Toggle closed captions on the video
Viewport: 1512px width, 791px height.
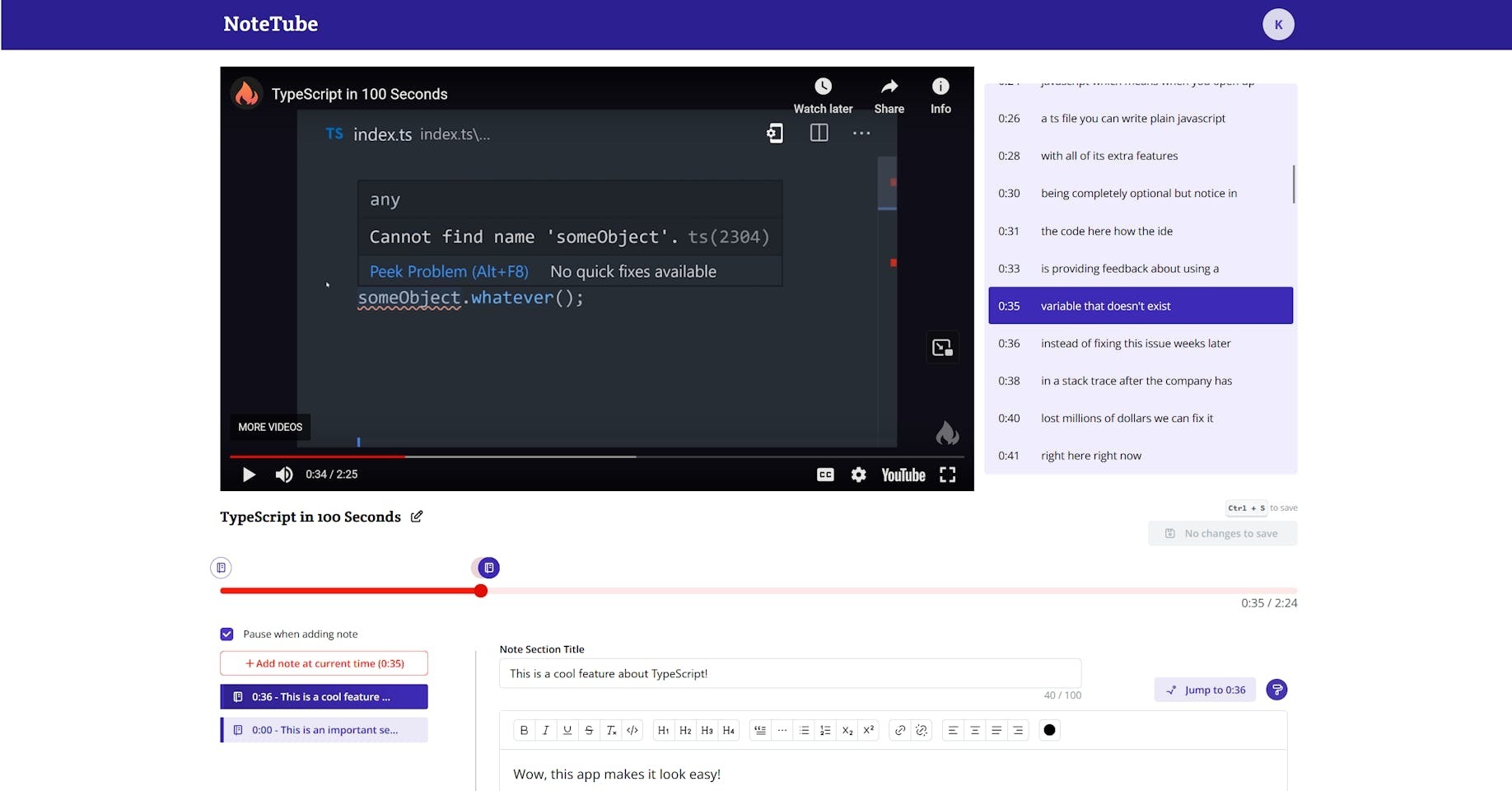[825, 475]
